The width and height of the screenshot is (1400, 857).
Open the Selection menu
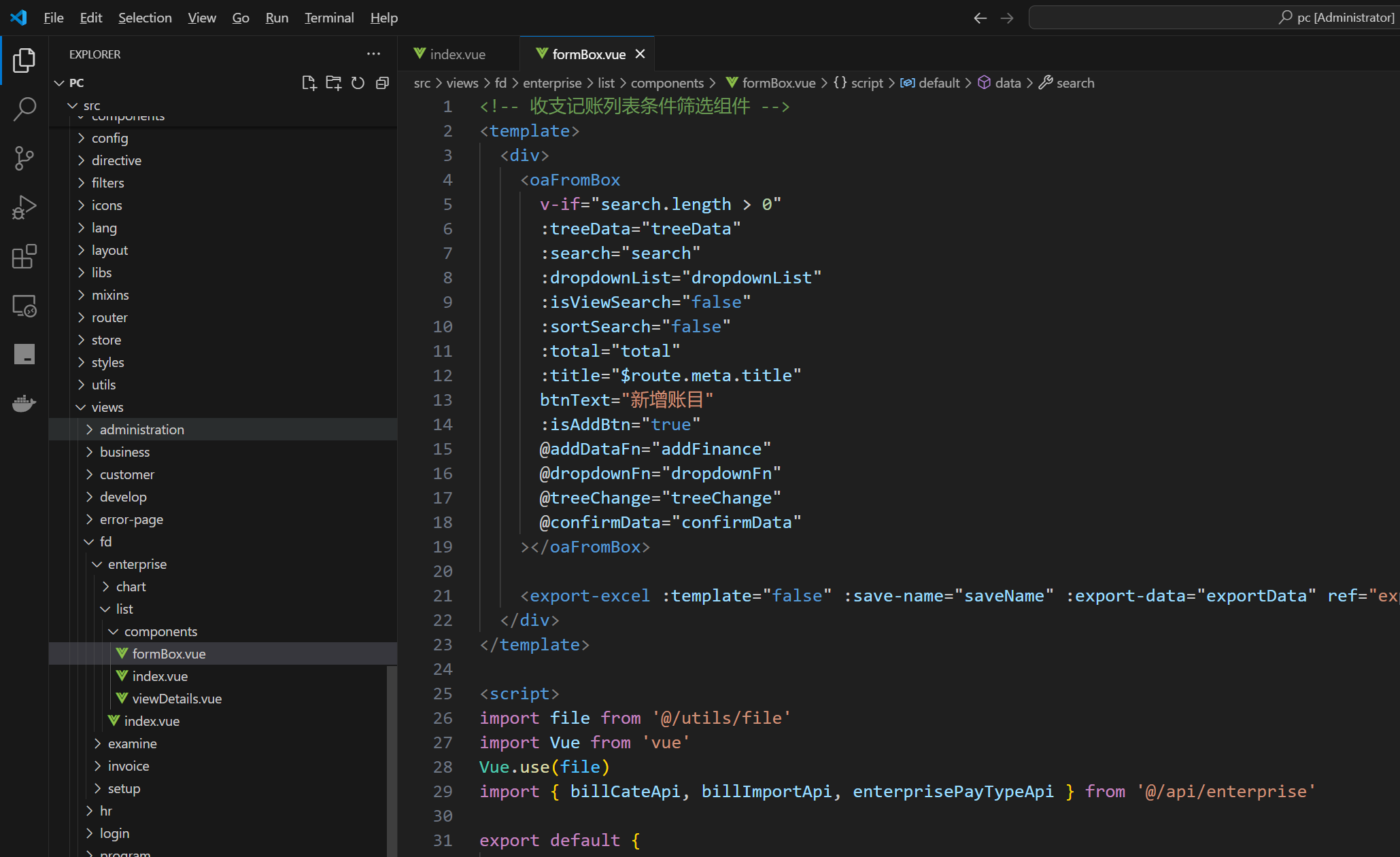pos(145,18)
